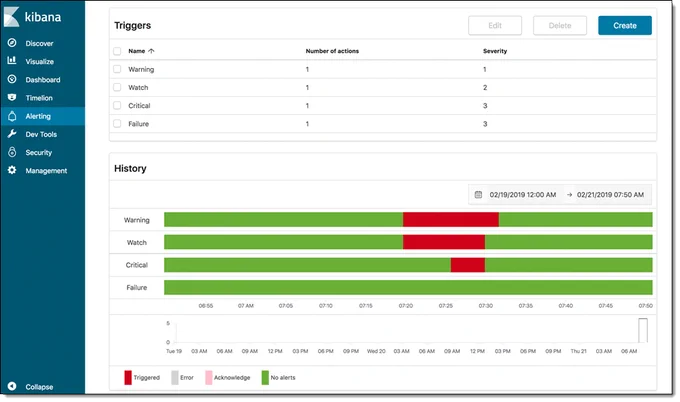Click the gray Error legend swatch
Viewport: 680px width, 402px height.
coord(175,377)
